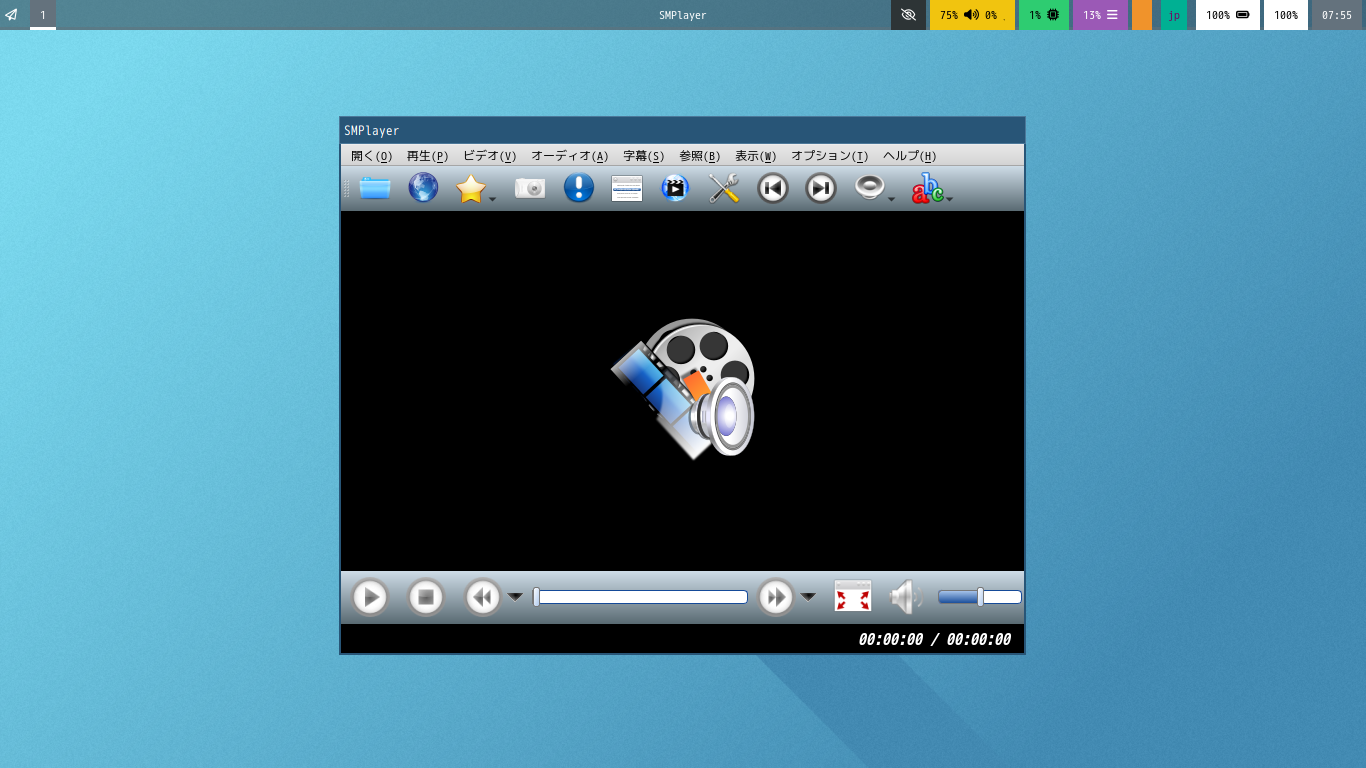Show file information via blue exclamation icon
1366x768 pixels.
click(x=579, y=188)
